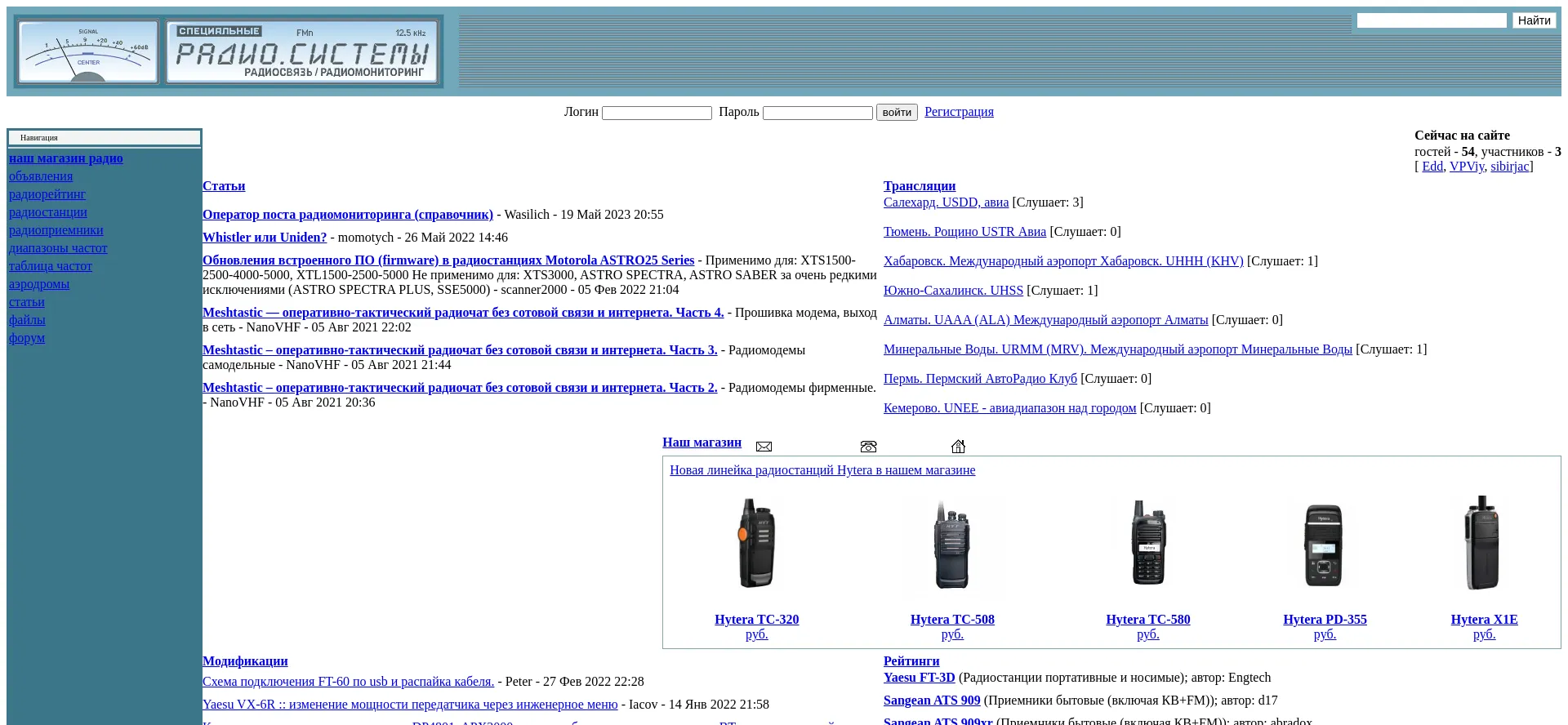Open the Рейтинги section heading link
1568x725 pixels.
pyautogui.click(x=911, y=661)
